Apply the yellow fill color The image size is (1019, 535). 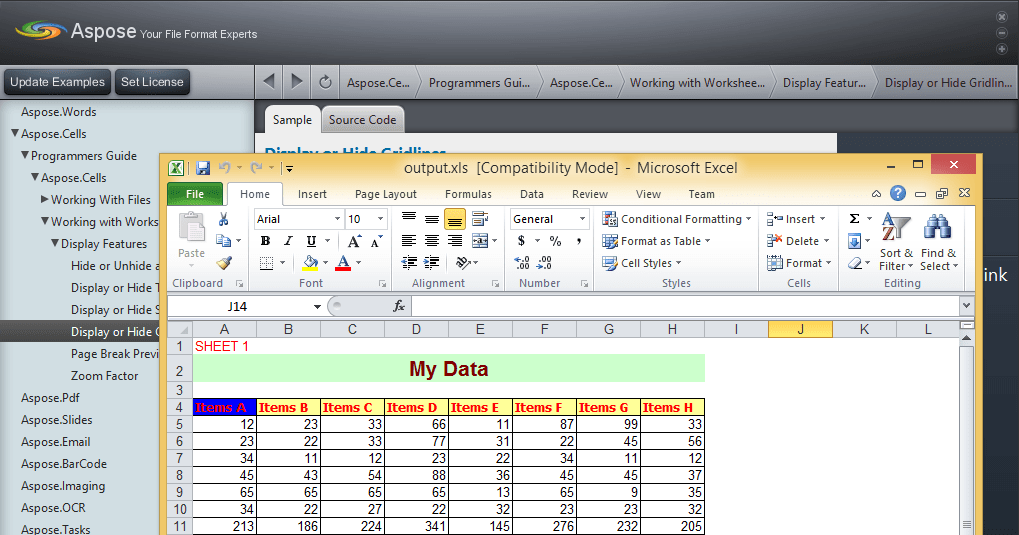point(310,263)
